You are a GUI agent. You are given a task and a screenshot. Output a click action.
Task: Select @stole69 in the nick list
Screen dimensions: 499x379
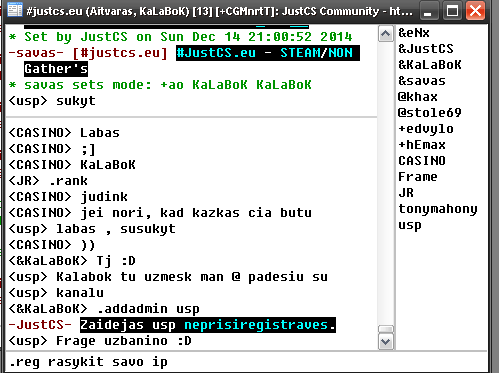pyautogui.click(x=430, y=113)
